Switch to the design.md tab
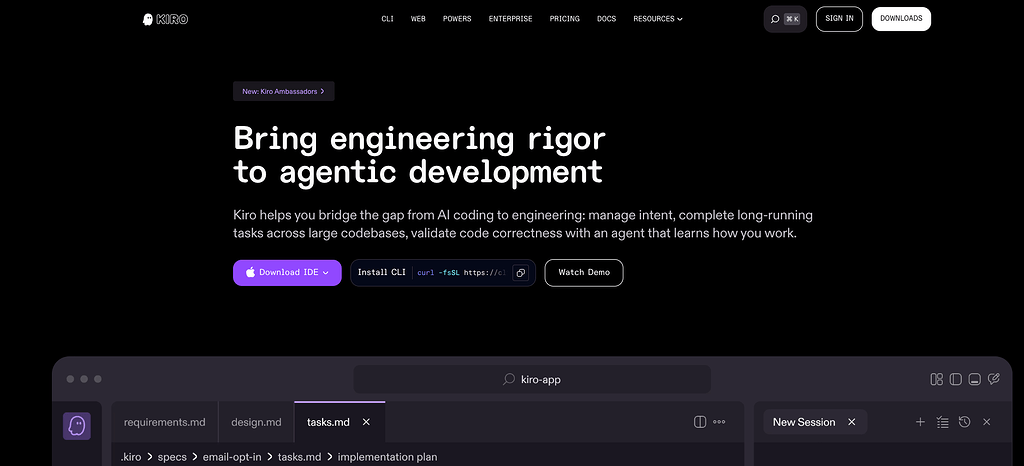 tap(256, 422)
